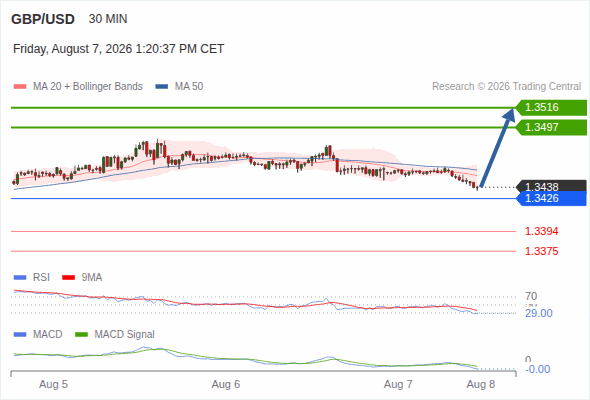Select the 1.3497 resistance price tag
This screenshot has width=590, height=400.
click(x=551, y=127)
